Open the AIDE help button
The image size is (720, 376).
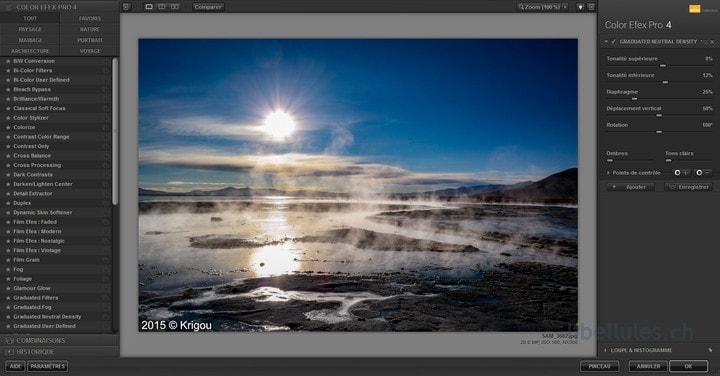tap(15, 366)
